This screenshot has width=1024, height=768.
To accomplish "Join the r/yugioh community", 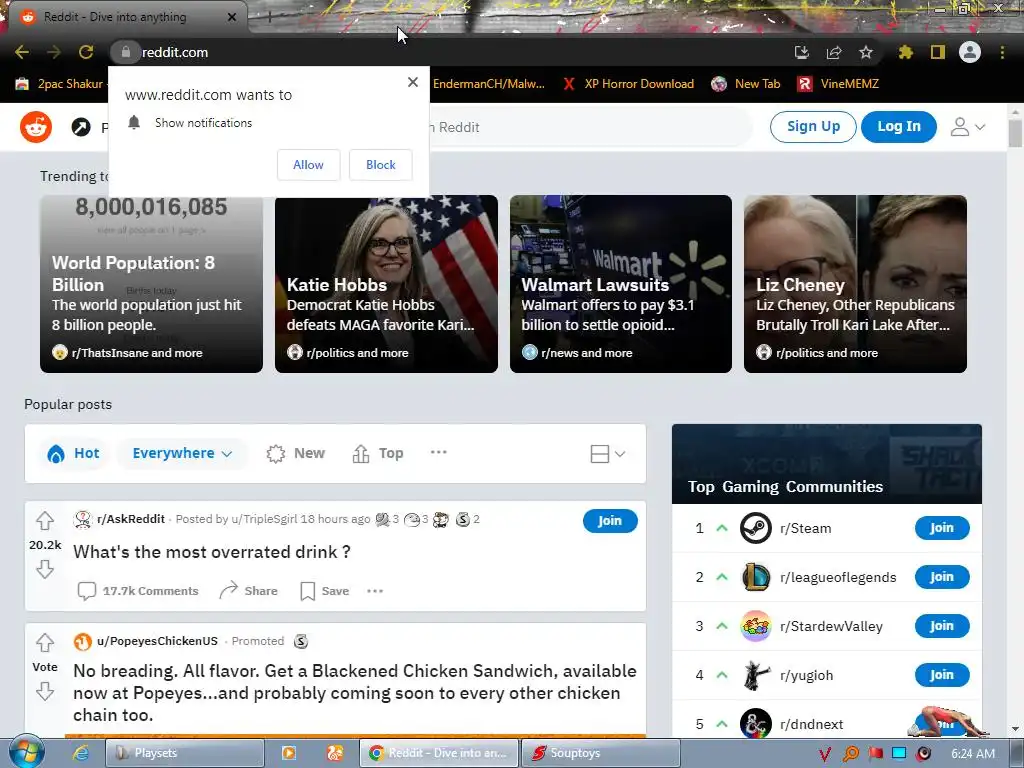I will click(942, 675).
